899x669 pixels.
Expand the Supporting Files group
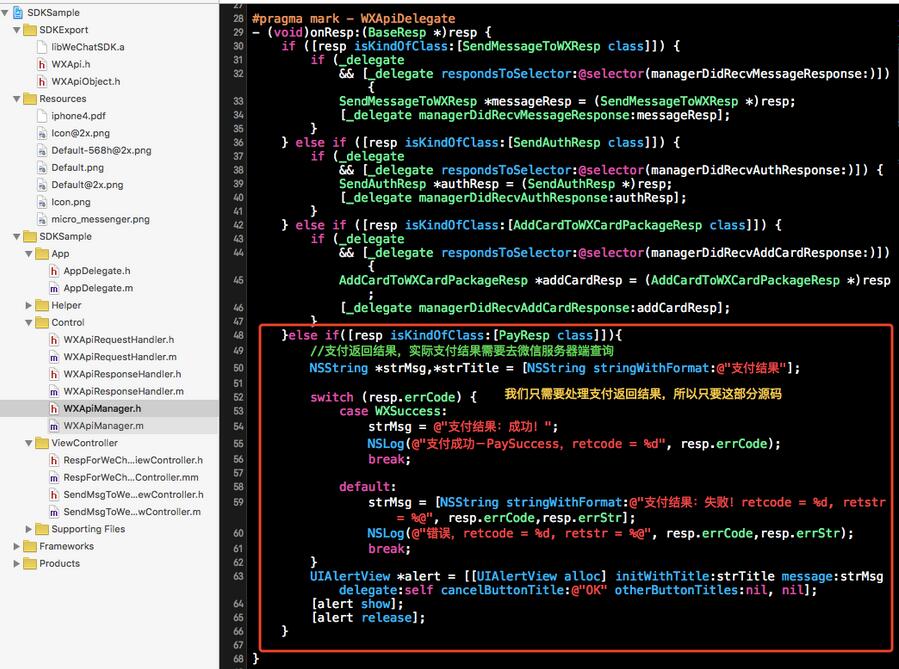tap(29, 529)
